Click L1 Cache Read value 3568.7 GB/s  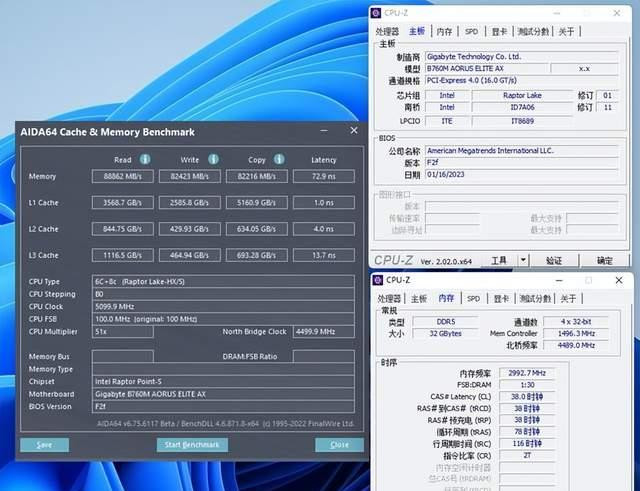click(122, 202)
